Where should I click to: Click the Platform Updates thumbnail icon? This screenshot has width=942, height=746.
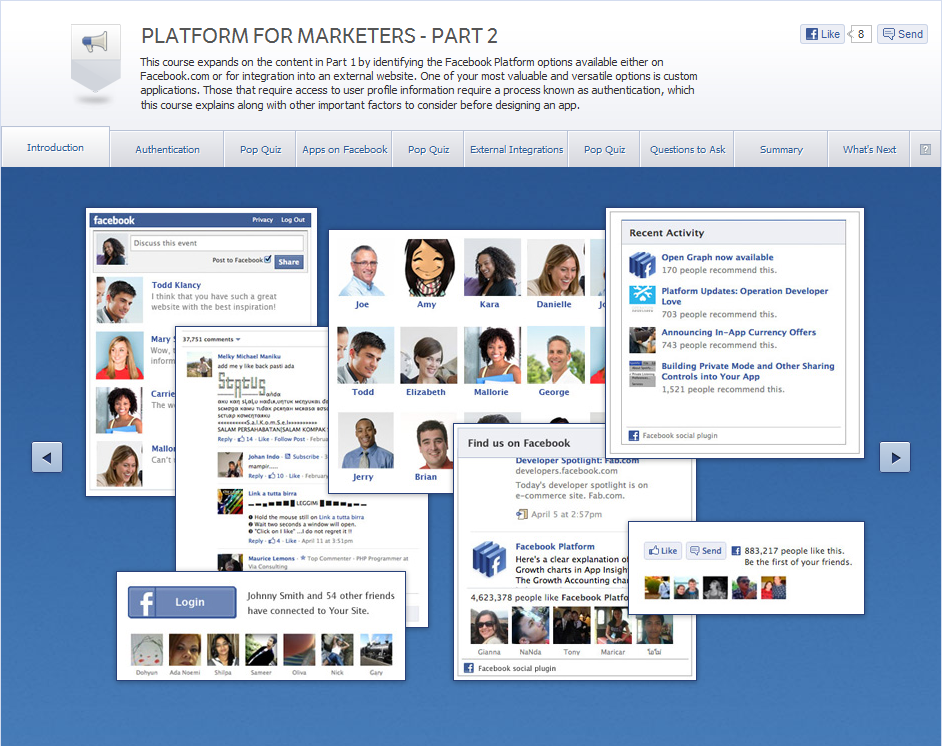[x=642, y=298]
